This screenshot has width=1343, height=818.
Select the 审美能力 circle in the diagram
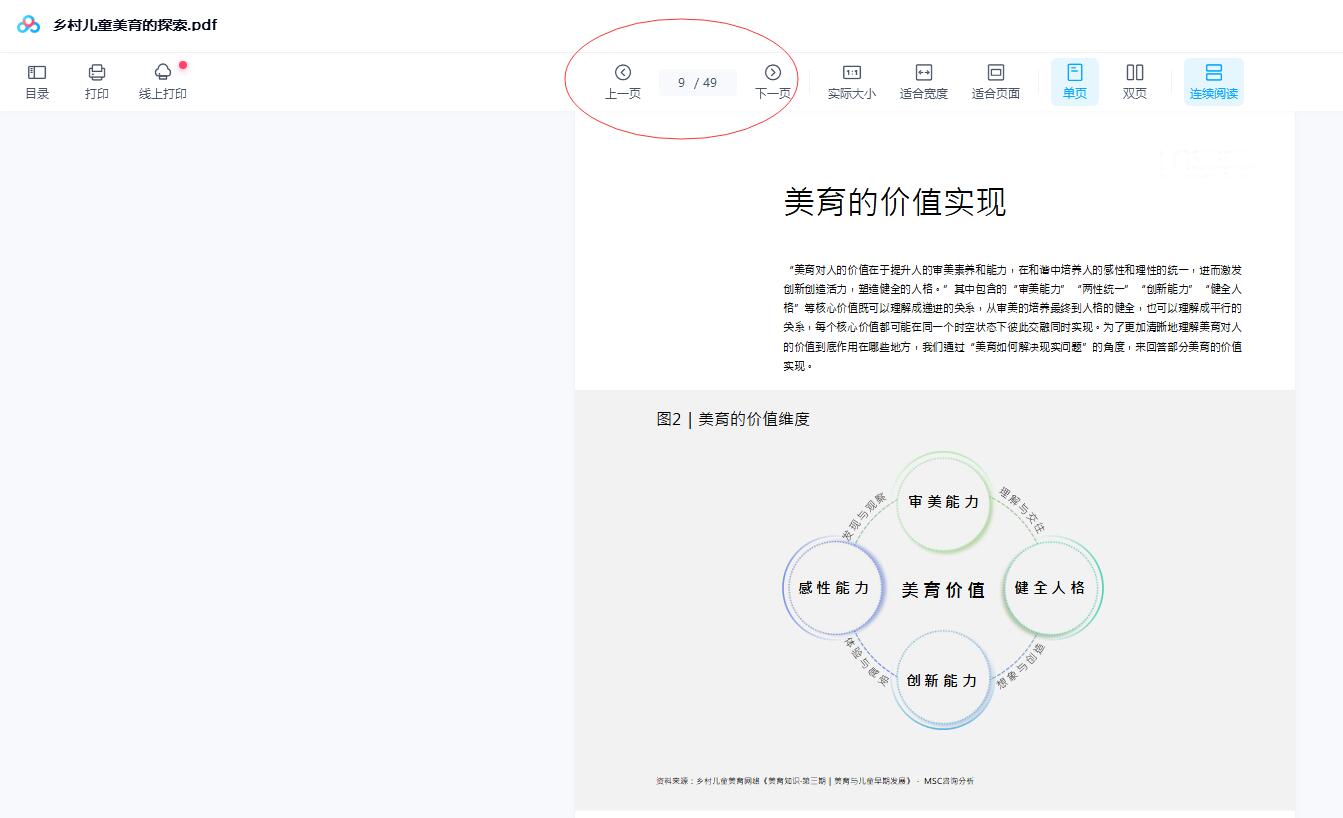pyautogui.click(x=941, y=503)
